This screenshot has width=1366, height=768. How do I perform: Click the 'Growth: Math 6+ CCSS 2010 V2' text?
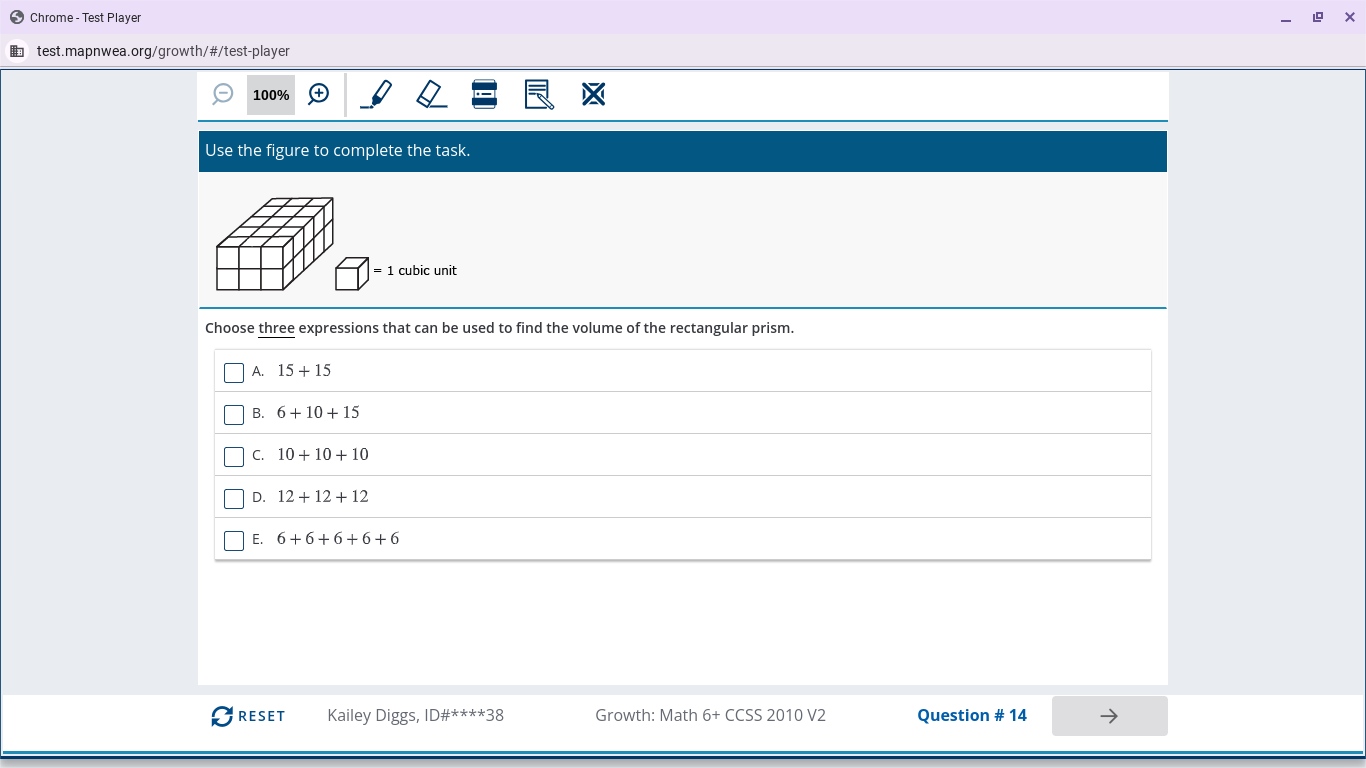click(710, 715)
